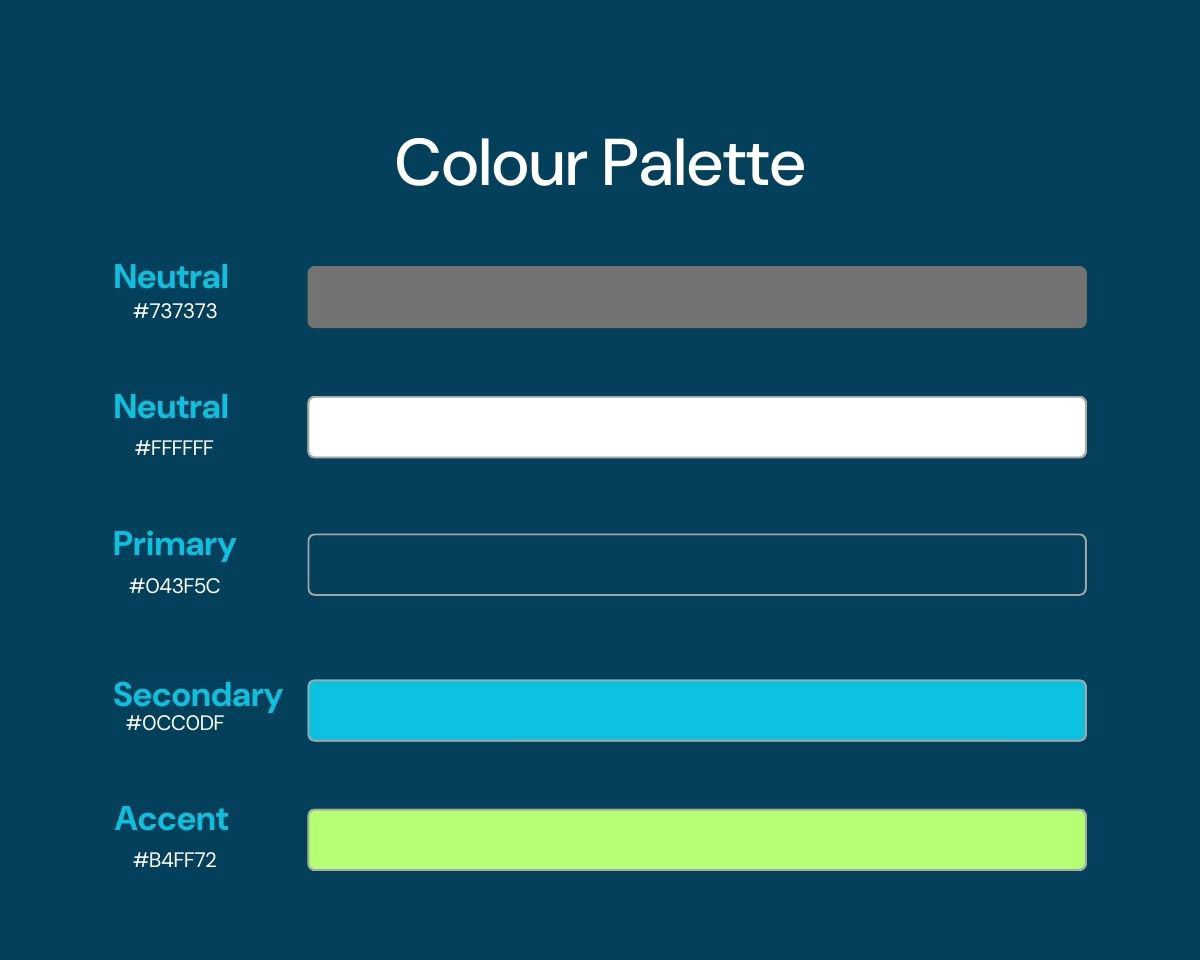This screenshot has height=960, width=1200.
Task: Click the Neutral label above #737373
Action: [x=171, y=277]
